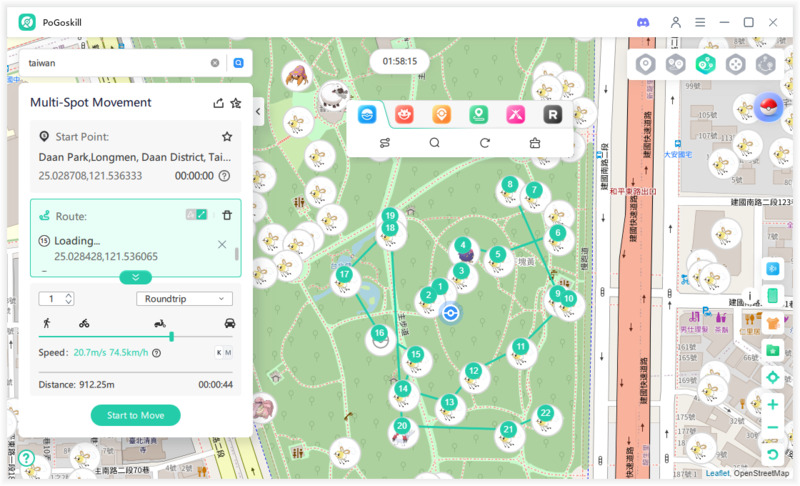Open the blue Pokemon face tab icon
The image size is (800, 486).
point(367,114)
